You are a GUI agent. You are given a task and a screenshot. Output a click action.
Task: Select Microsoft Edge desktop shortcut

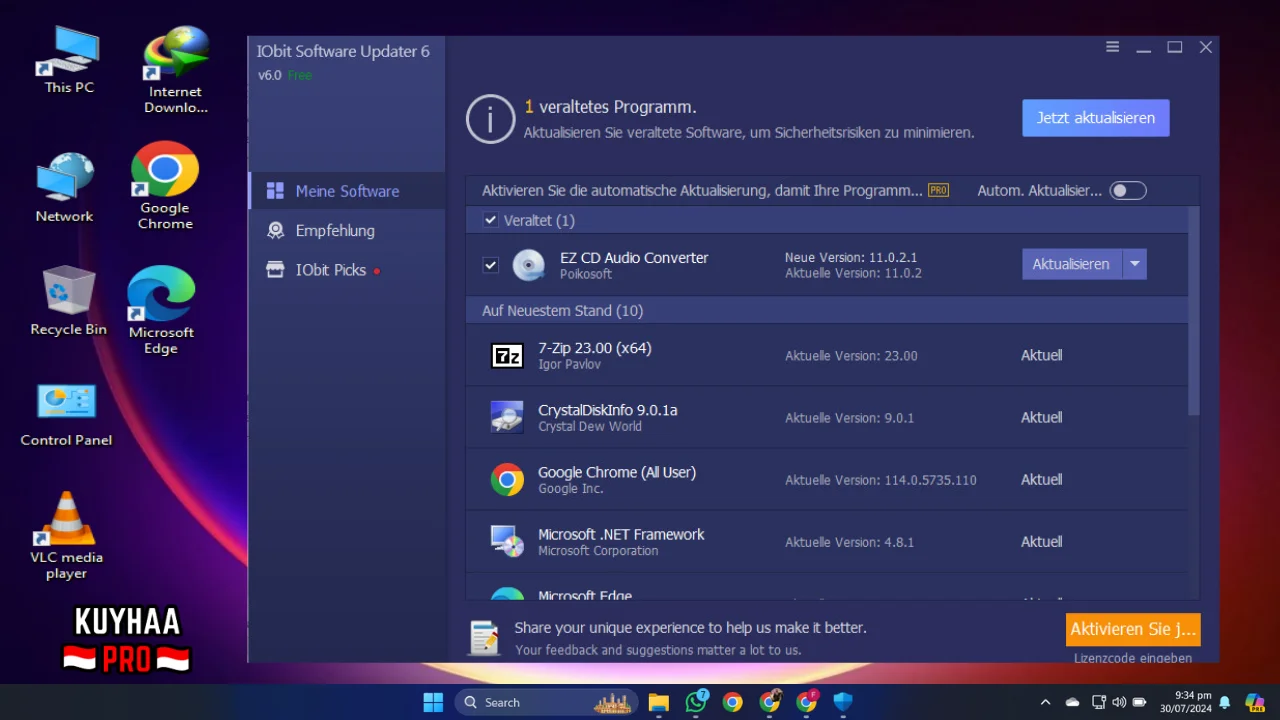[x=160, y=310]
